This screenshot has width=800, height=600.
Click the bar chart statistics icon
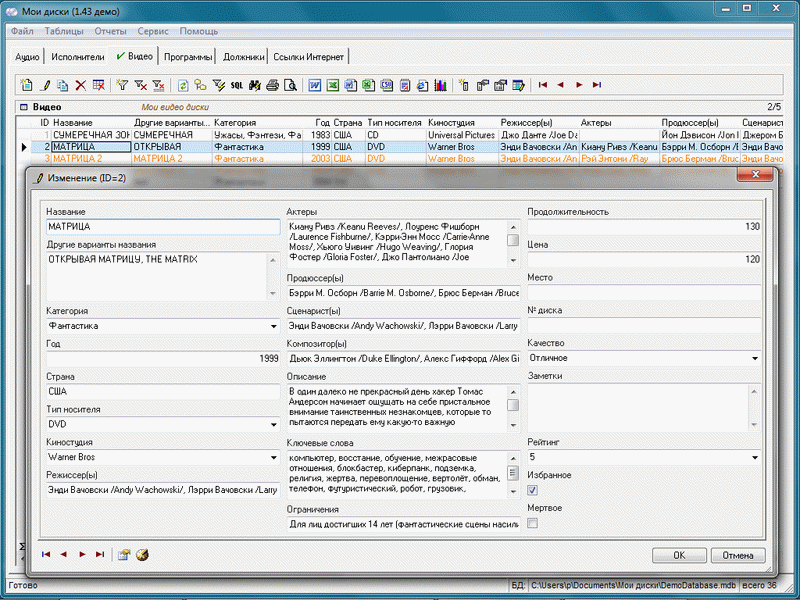(440, 86)
